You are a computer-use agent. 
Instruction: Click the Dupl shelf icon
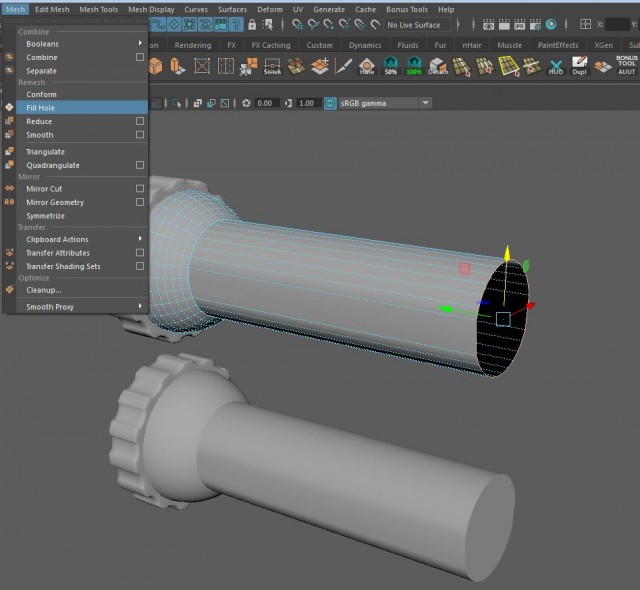point(579,66)
